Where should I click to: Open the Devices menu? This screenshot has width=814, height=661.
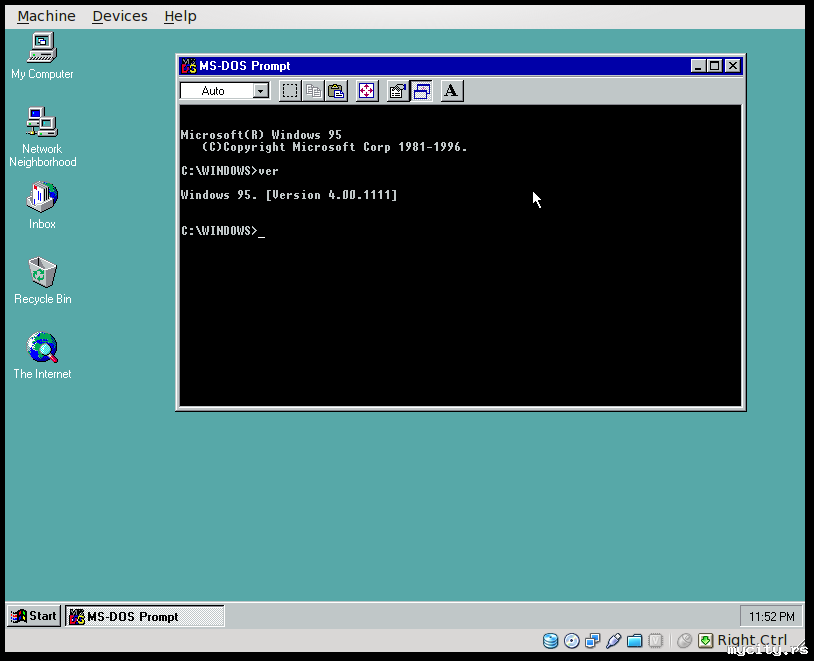pos(120,16)
